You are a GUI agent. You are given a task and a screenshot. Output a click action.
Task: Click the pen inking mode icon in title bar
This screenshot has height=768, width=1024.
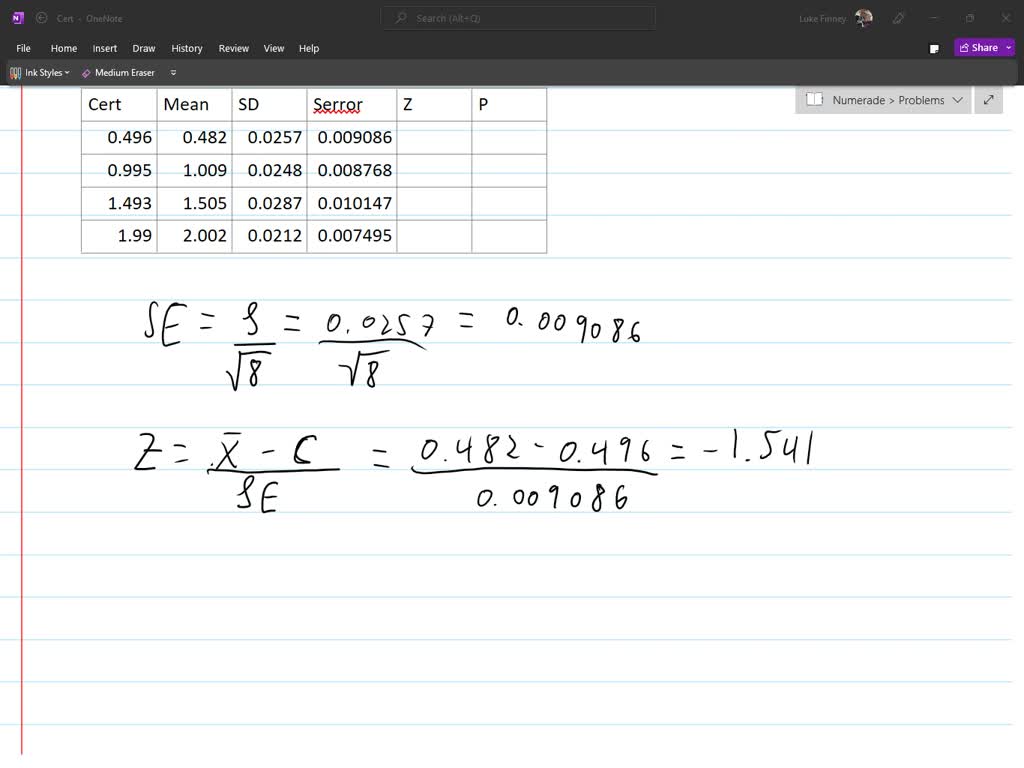click(897, 17)
